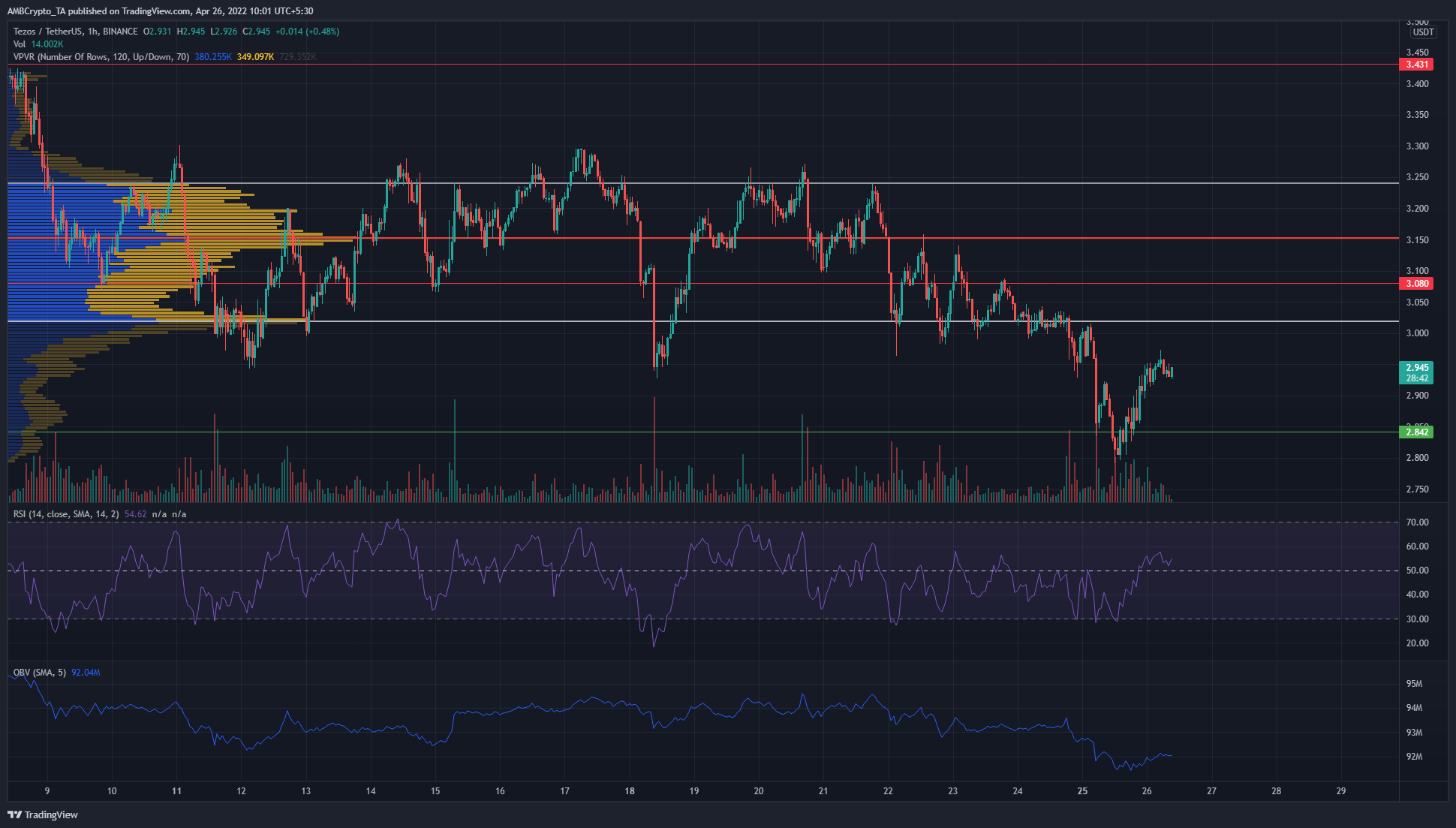Click the VPVR up volume 380.255K

[213, 57]
